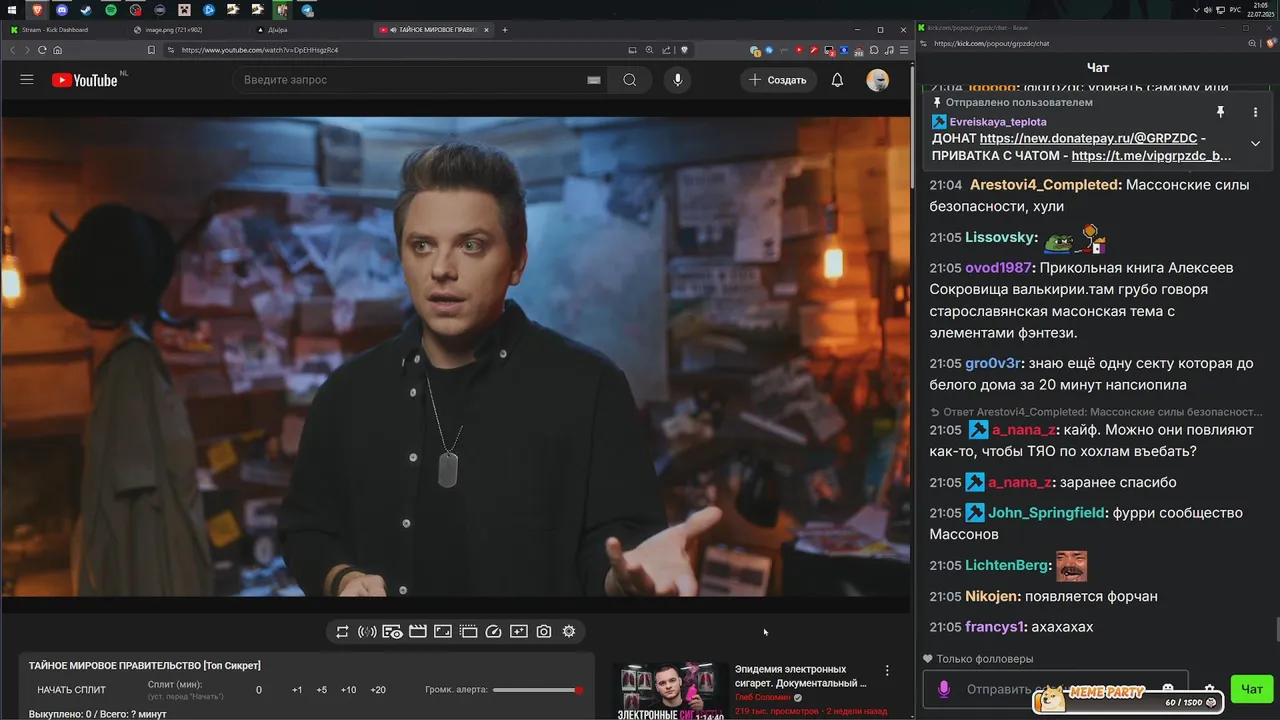This screenshot has height=720, width=1280.
Task: Open Discord in the Windows taskbar
Action: click(61, 10)
